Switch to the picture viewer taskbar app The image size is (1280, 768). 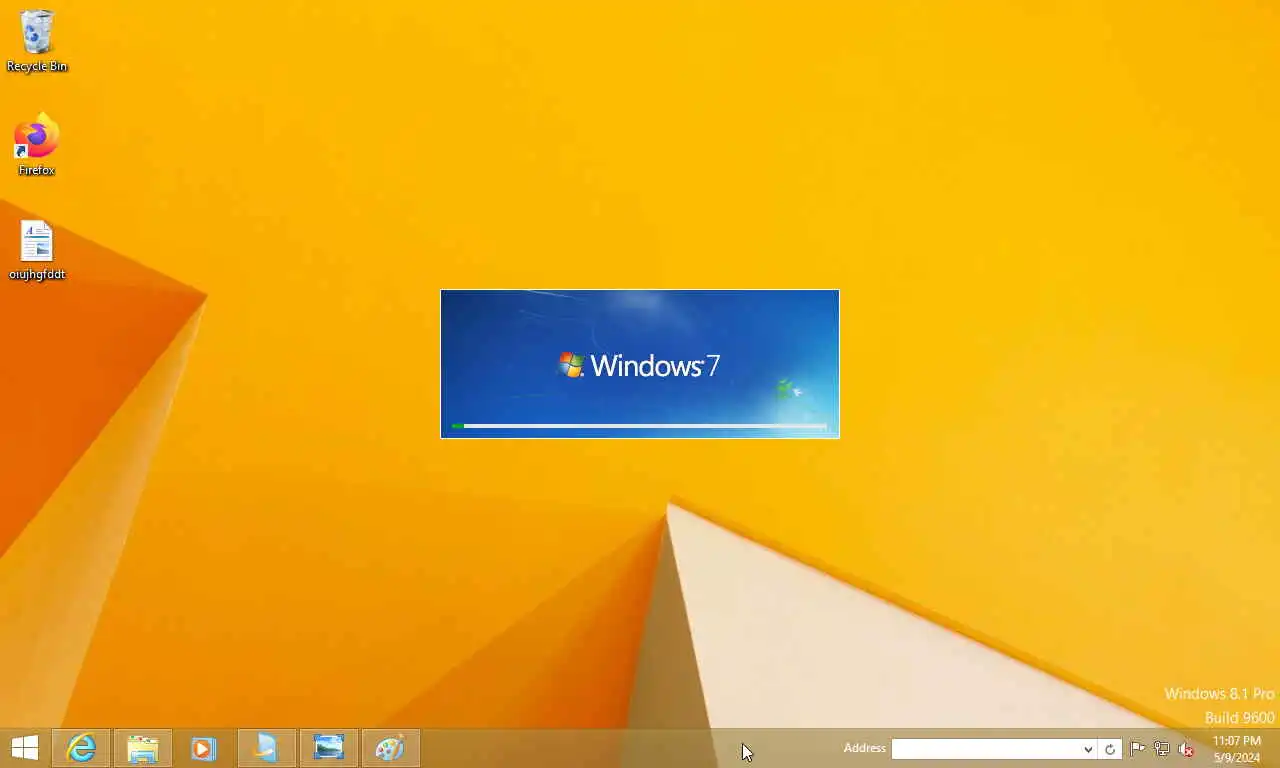tap(329, 748)
